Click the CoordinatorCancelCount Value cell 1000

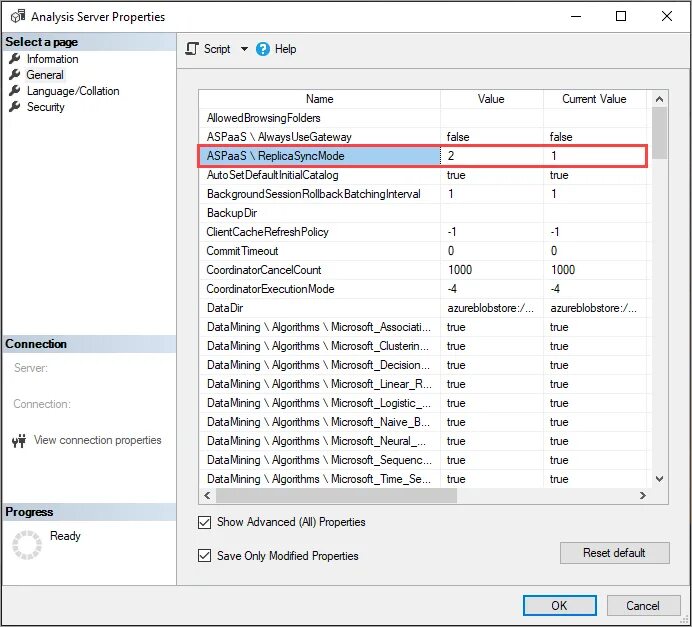click(491, 270)
